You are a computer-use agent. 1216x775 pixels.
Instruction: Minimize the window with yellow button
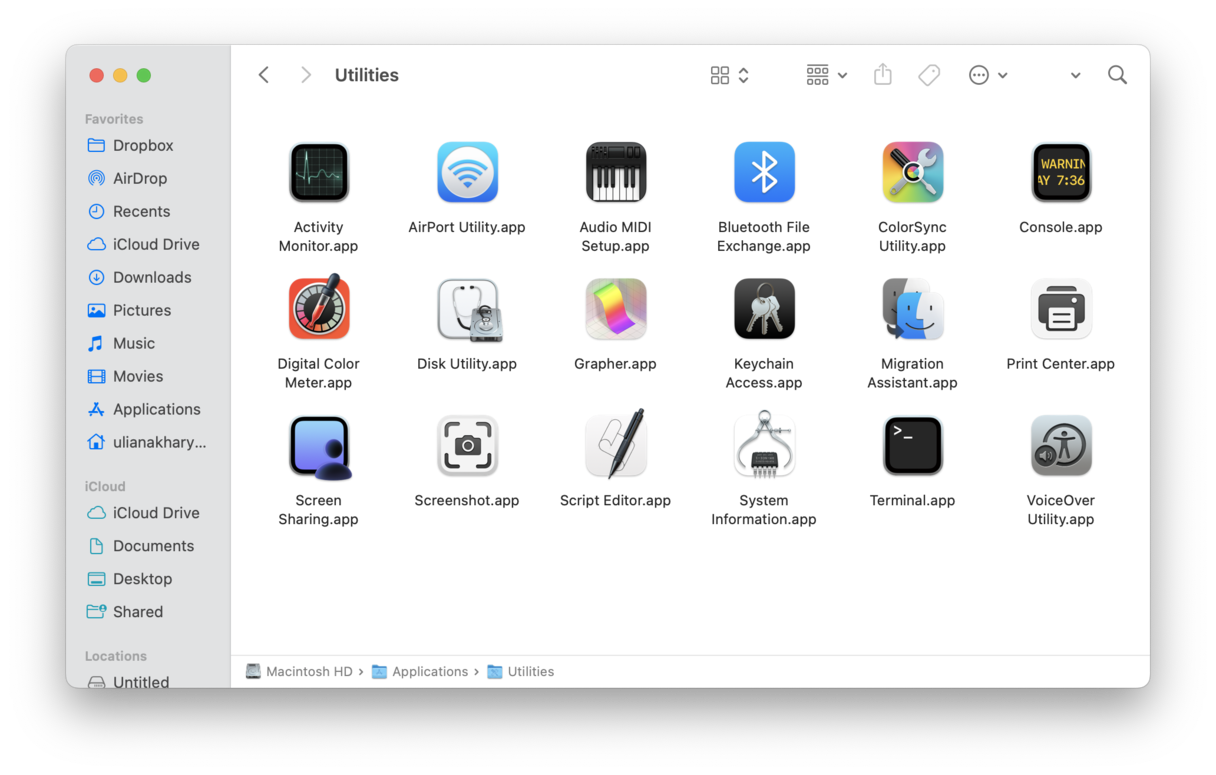(x=120, y=75)
